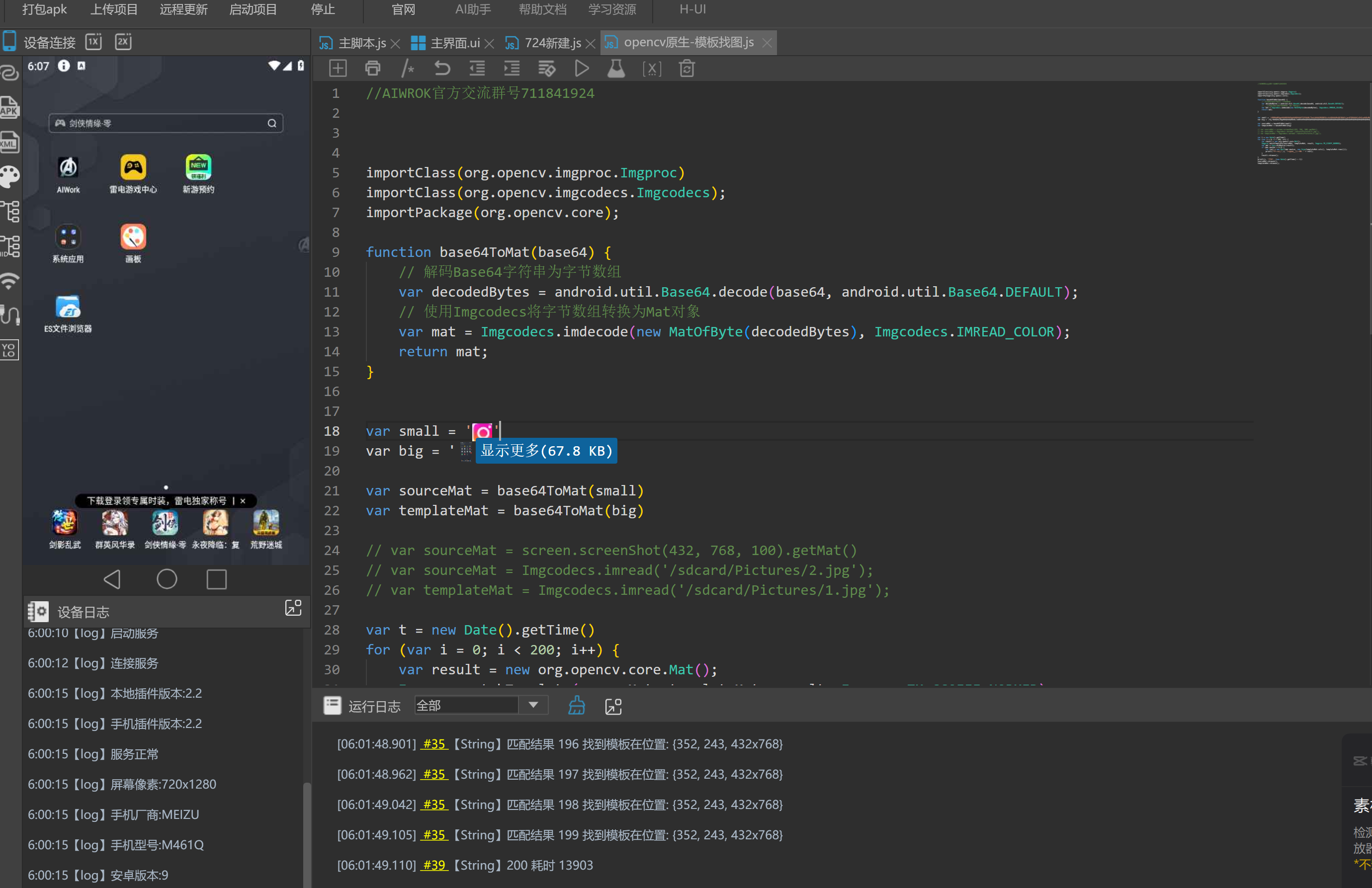Click the [x] variable icon

tap(651, 69)
